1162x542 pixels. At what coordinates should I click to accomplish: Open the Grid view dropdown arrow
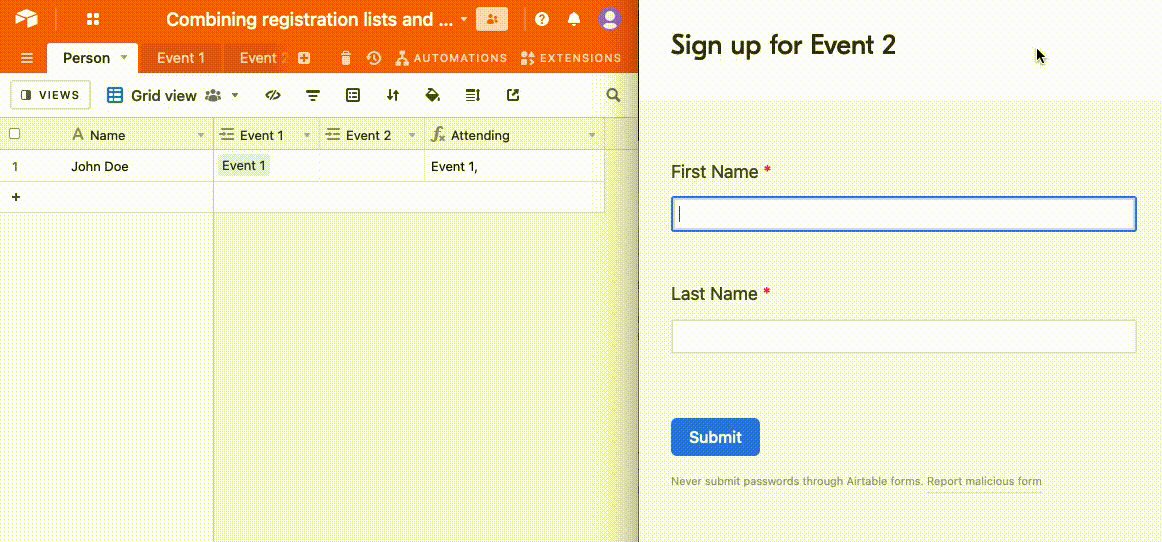[235, 96]
